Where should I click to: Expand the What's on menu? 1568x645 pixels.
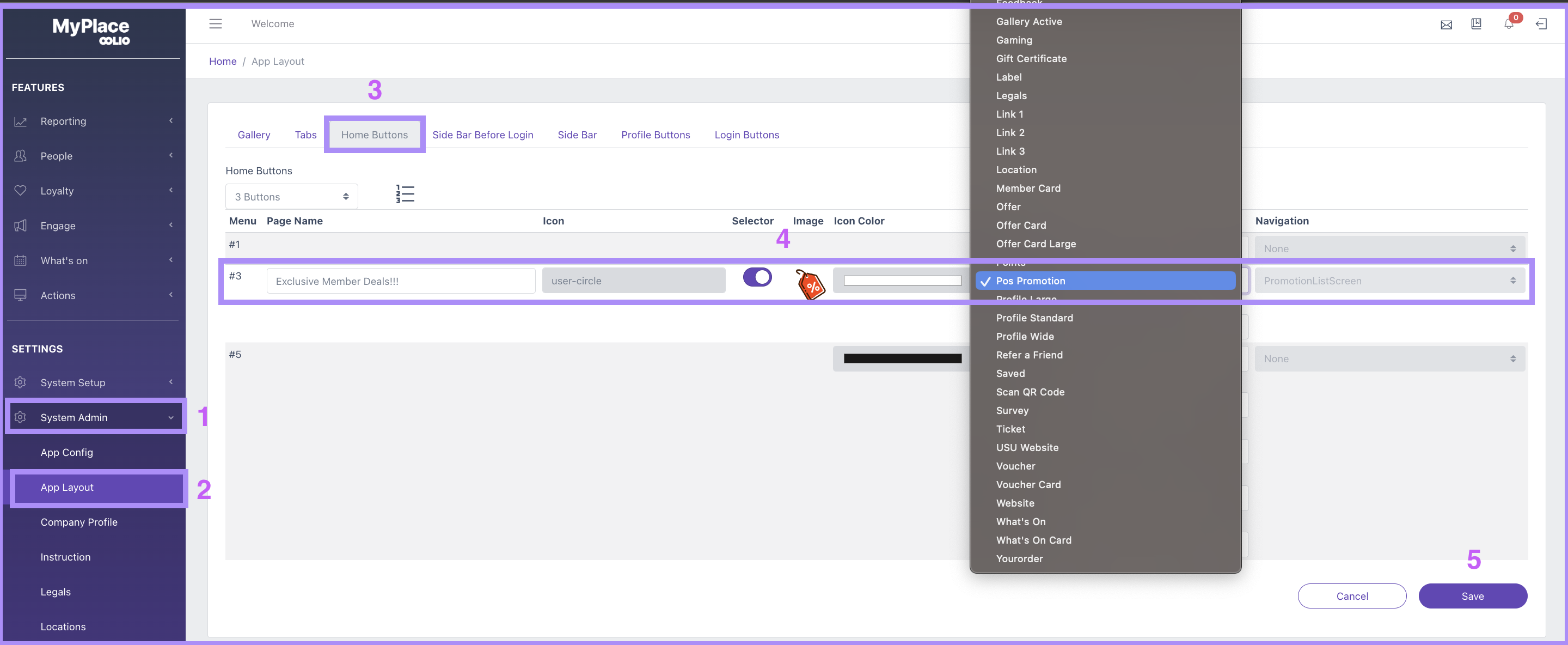pos(171,259)
